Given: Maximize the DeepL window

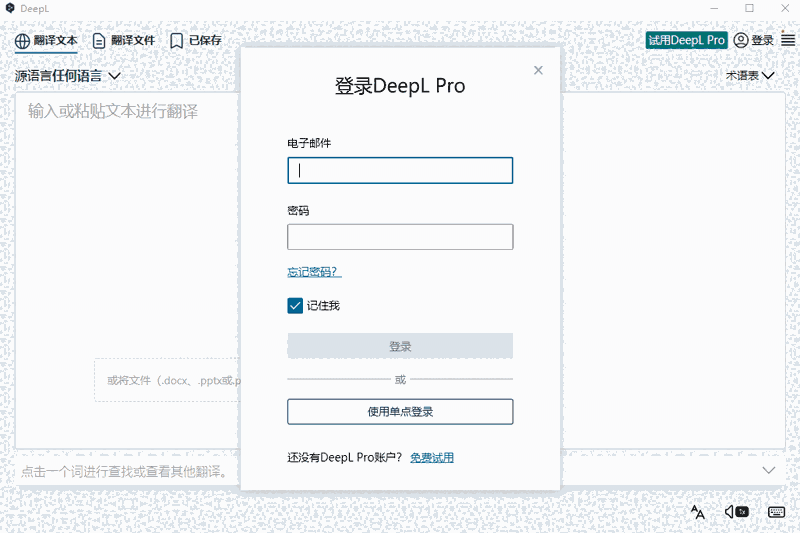Looking at the screenshot, I should click(749, 8).
